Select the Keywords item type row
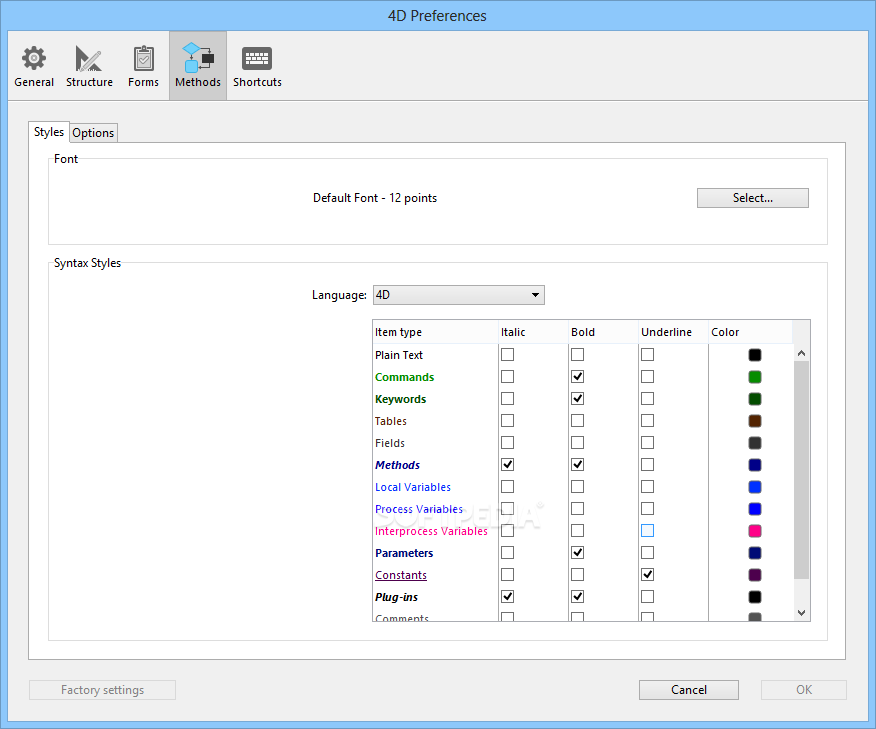The image size is (876, 729). pyautogui.click(x=401, y=399)
